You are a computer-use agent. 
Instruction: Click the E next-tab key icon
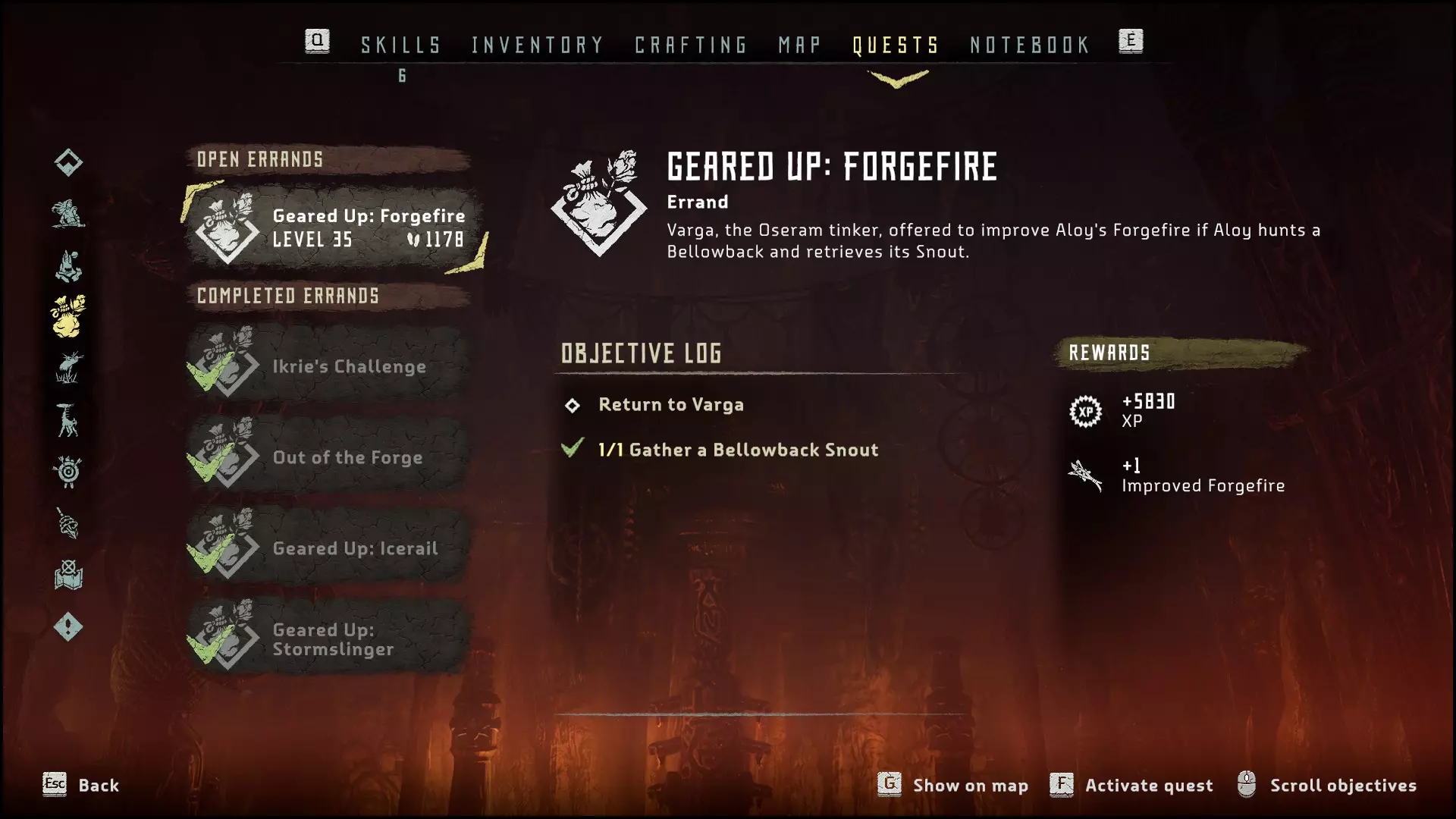tap(1131, 41)
